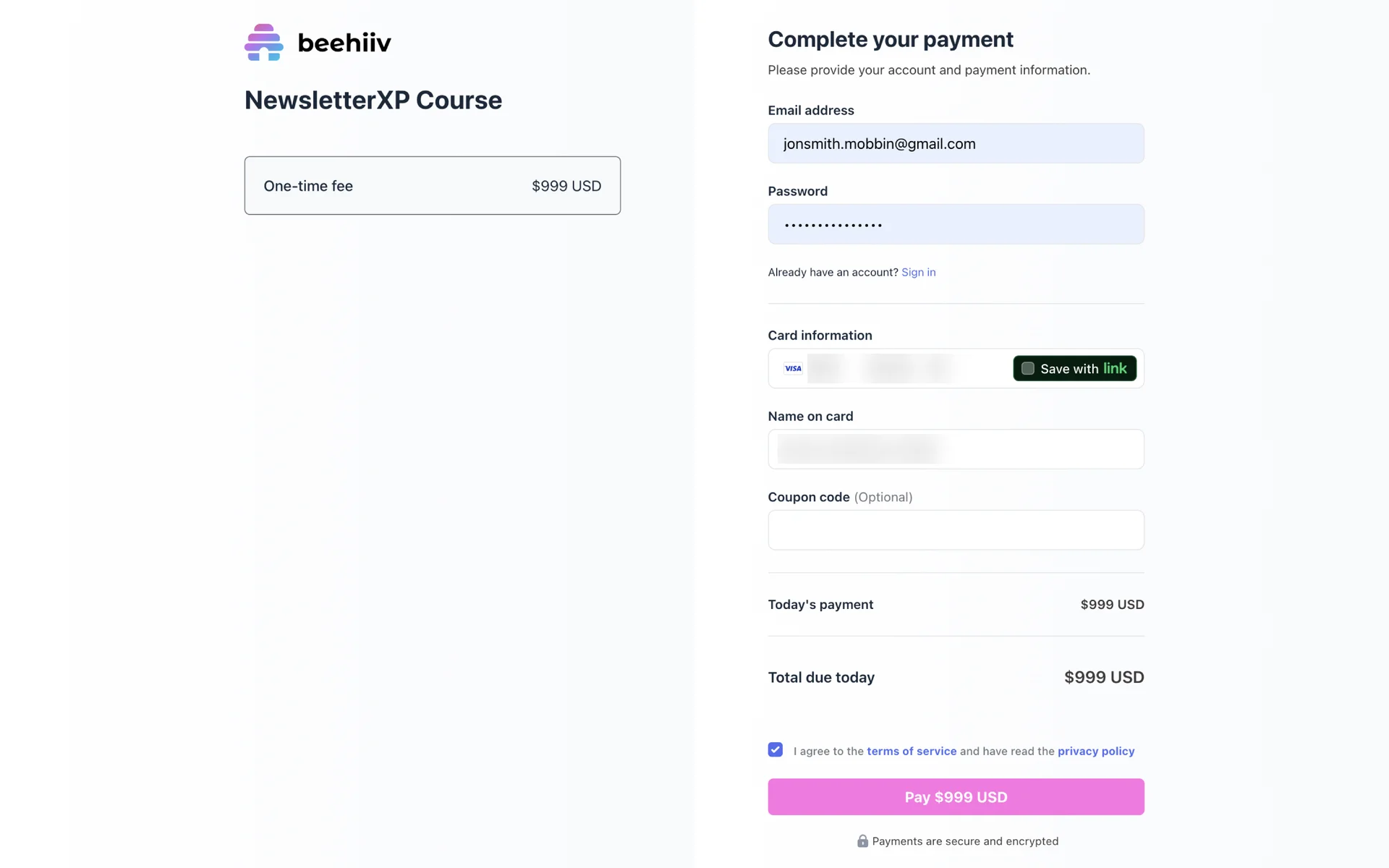Open the privacy policy link

point(1096,752)
